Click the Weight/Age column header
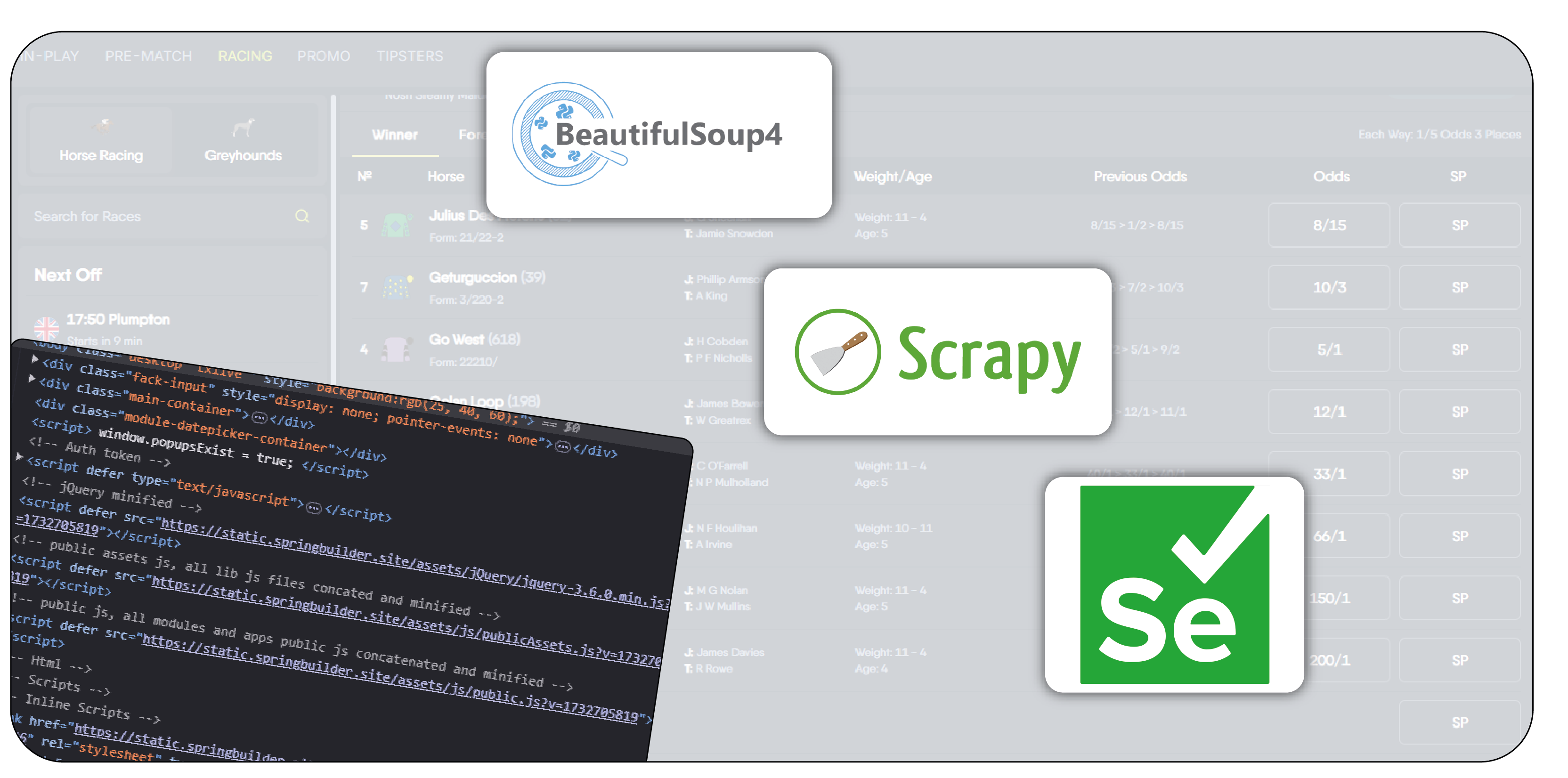 (893, 177)
